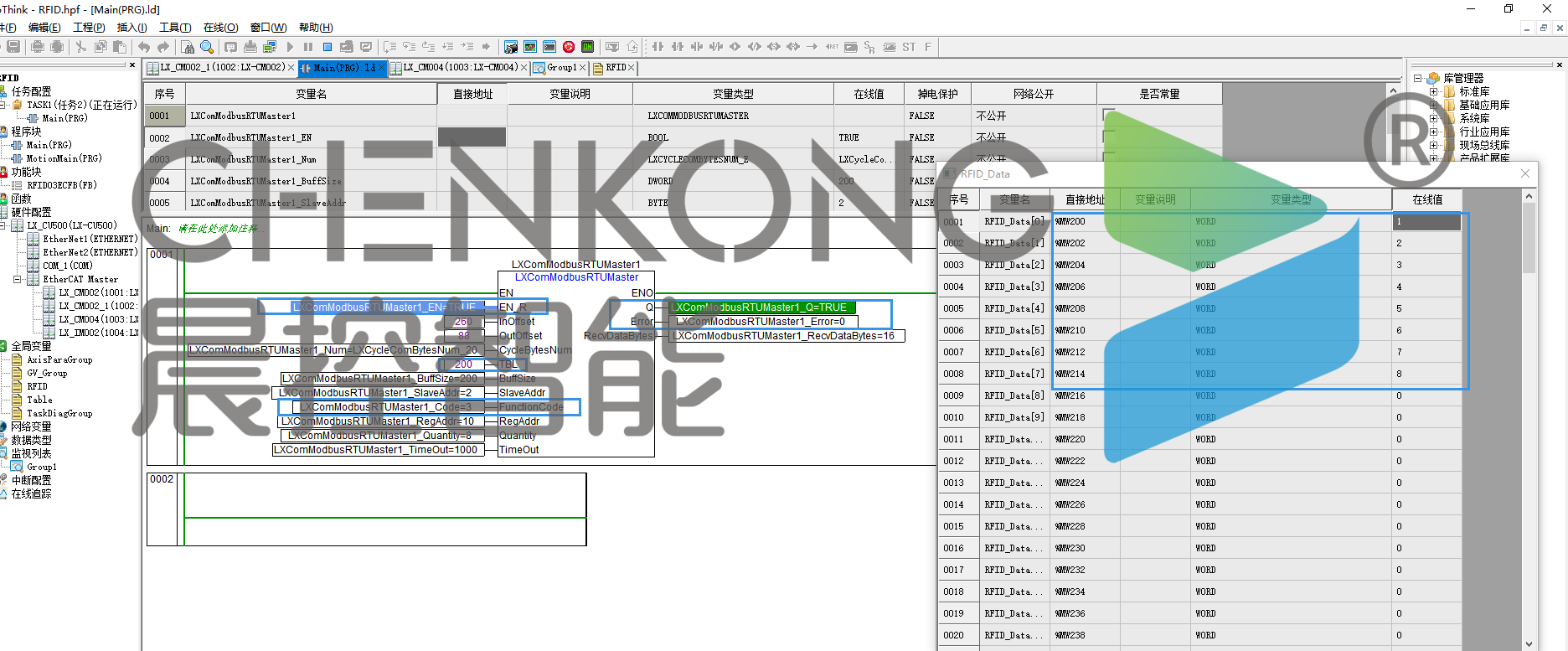Click the oscilloscope trace chart icon
The image size is (1568, 651).
530,47
